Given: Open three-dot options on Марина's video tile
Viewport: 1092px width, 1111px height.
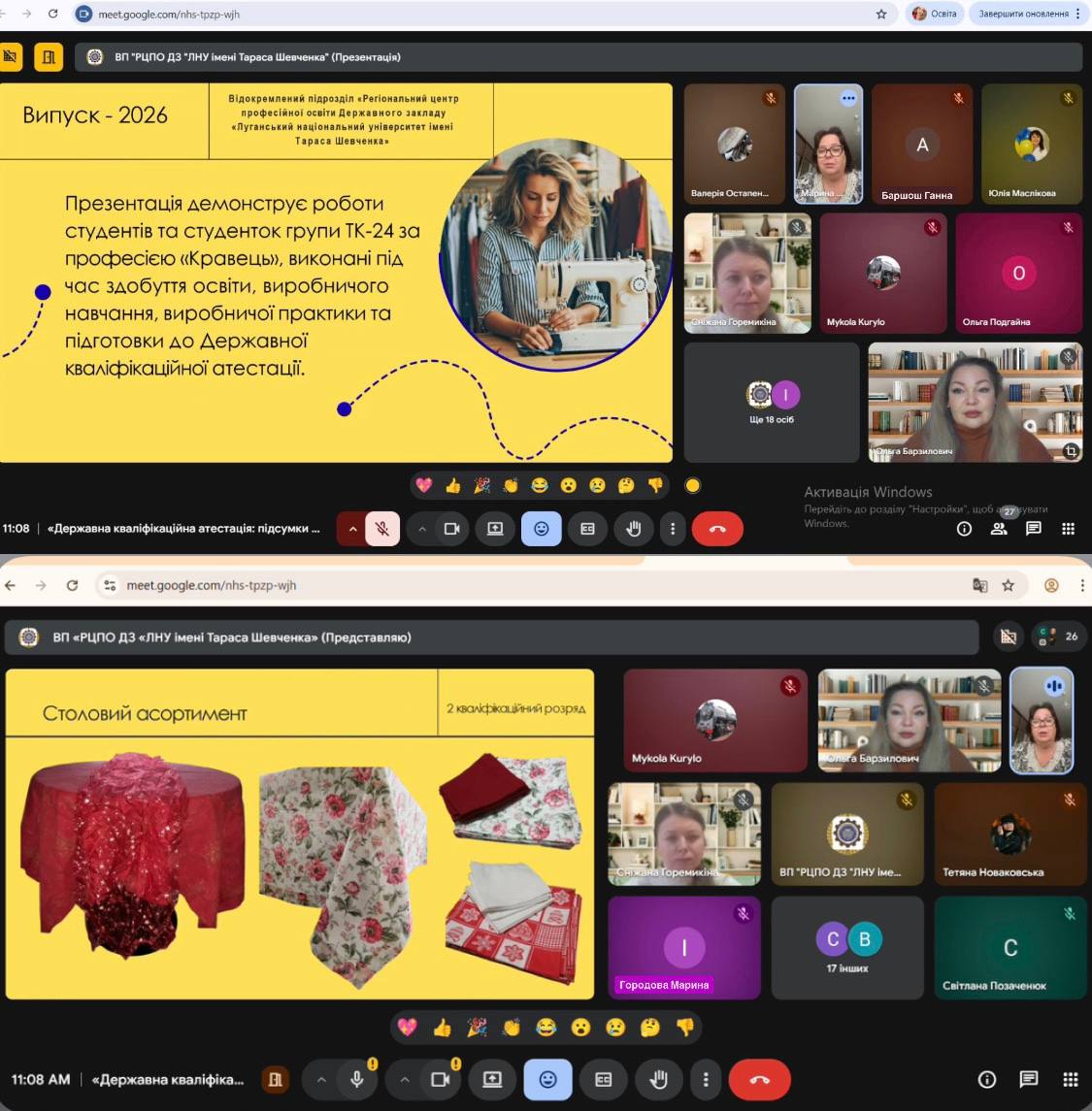Looking at the screenshot, I should (848, 98).
